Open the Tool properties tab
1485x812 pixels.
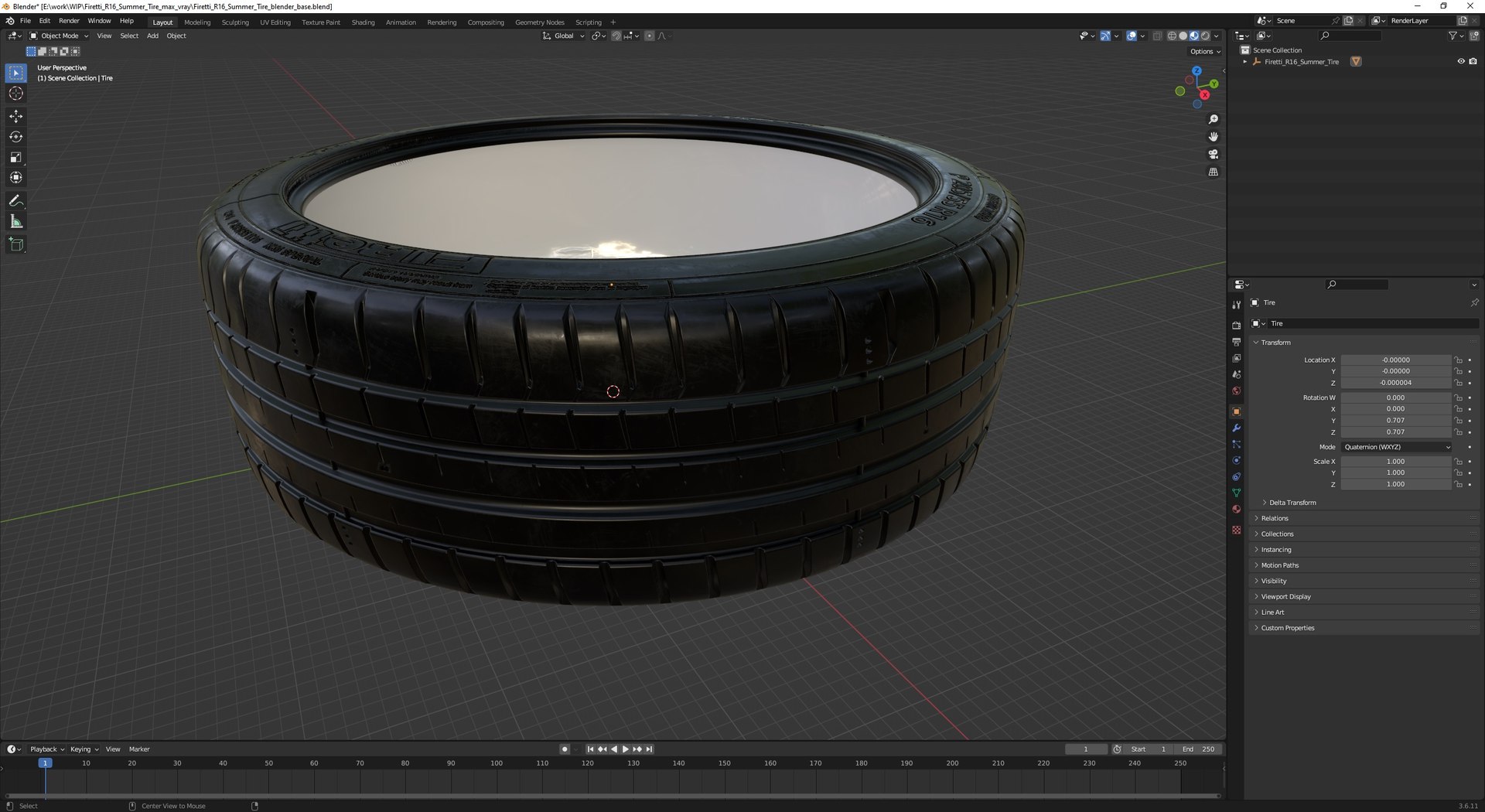(1236, 305)
